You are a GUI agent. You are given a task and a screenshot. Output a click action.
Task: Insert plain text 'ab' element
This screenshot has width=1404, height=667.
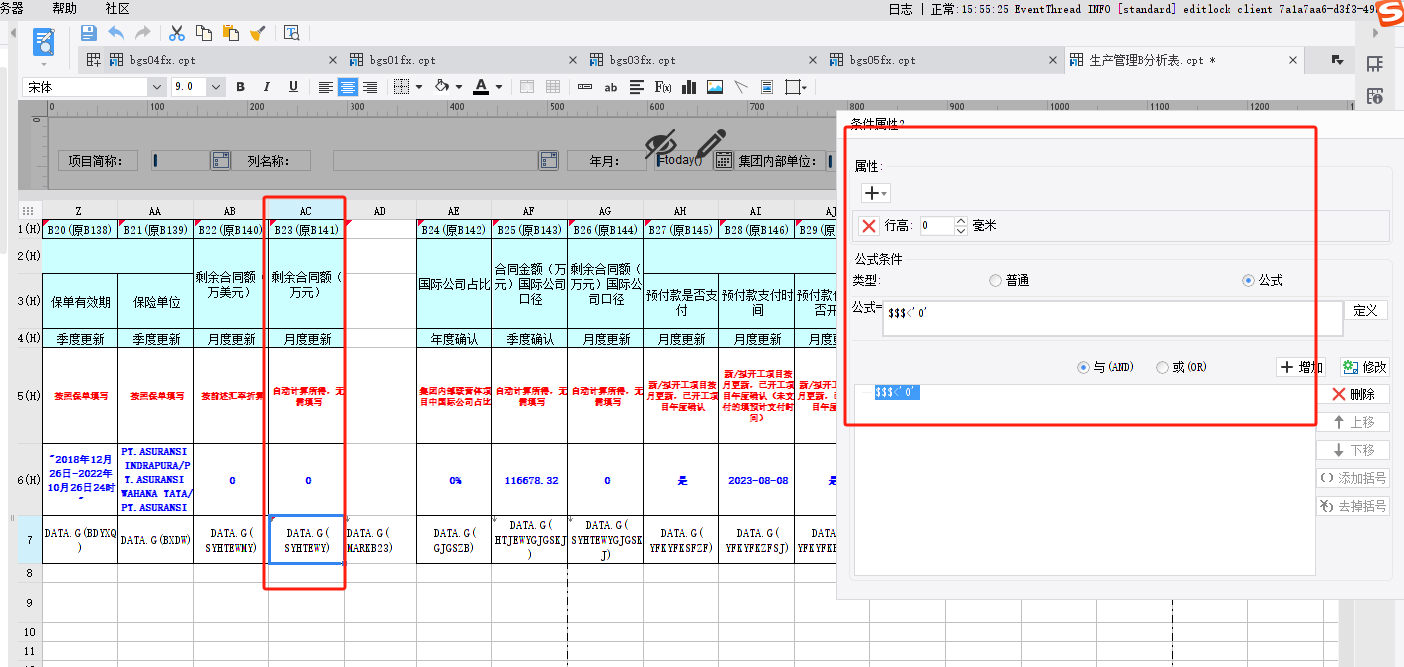point(611,87)
